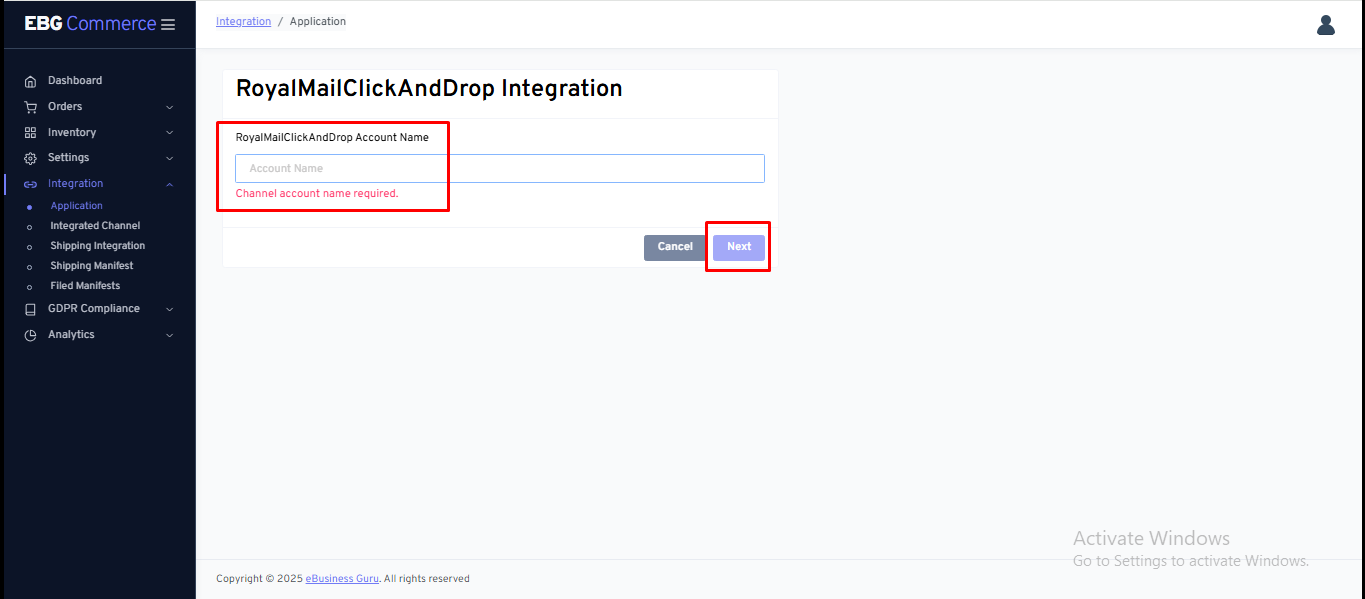Go to Shipping Manifest page

91,266
